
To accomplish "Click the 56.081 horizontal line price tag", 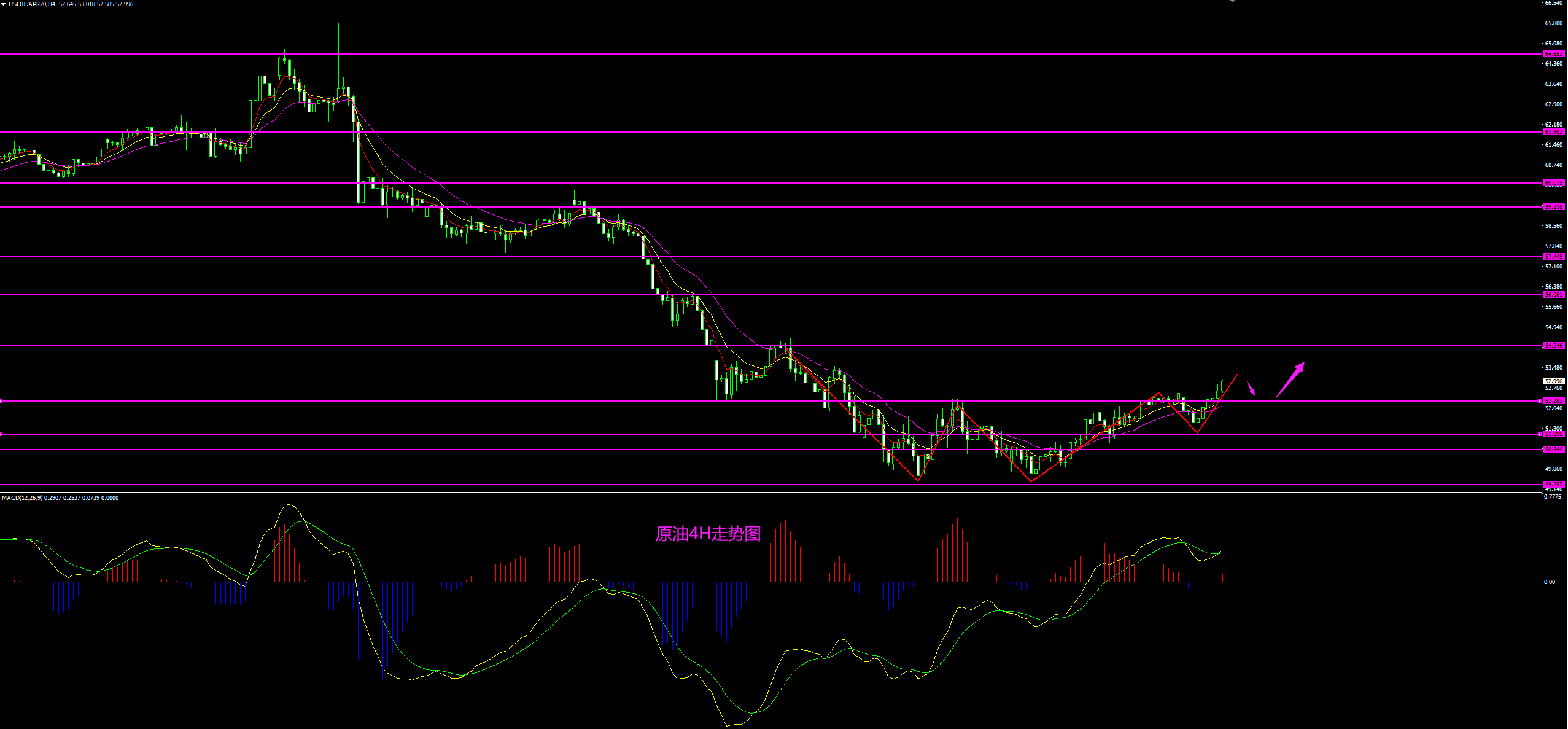I will point(1554,295).
